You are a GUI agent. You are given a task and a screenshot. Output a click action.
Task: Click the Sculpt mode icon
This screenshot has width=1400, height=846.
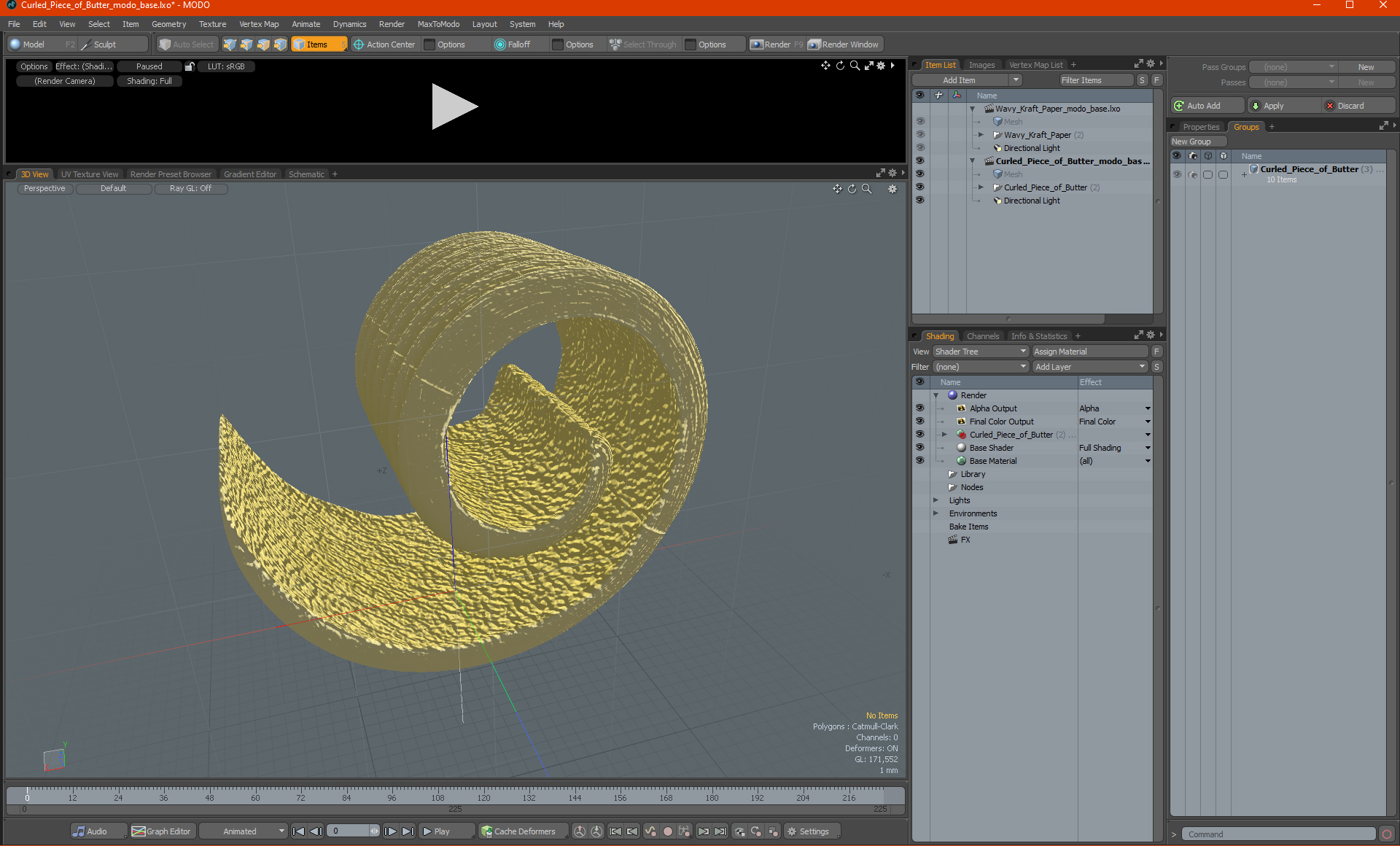click(87, 44)
